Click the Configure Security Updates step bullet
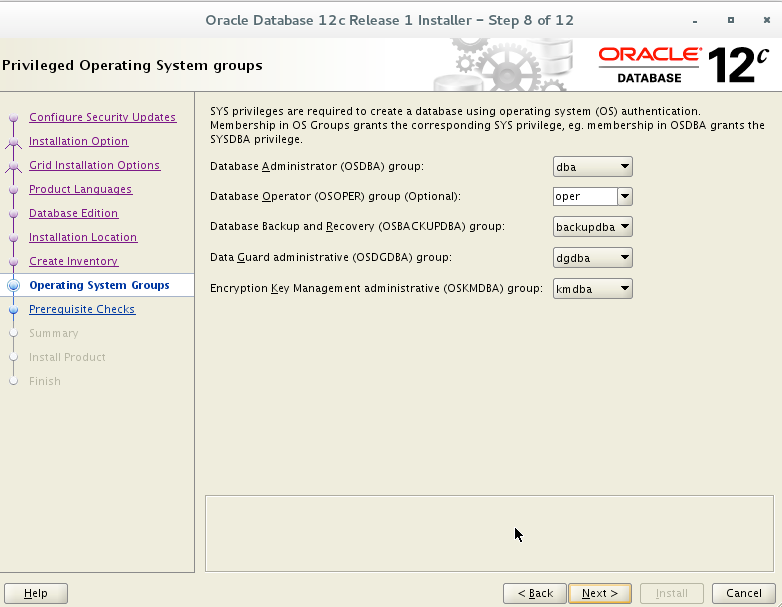This screenshot has height=607, width=782. (13, 118)
